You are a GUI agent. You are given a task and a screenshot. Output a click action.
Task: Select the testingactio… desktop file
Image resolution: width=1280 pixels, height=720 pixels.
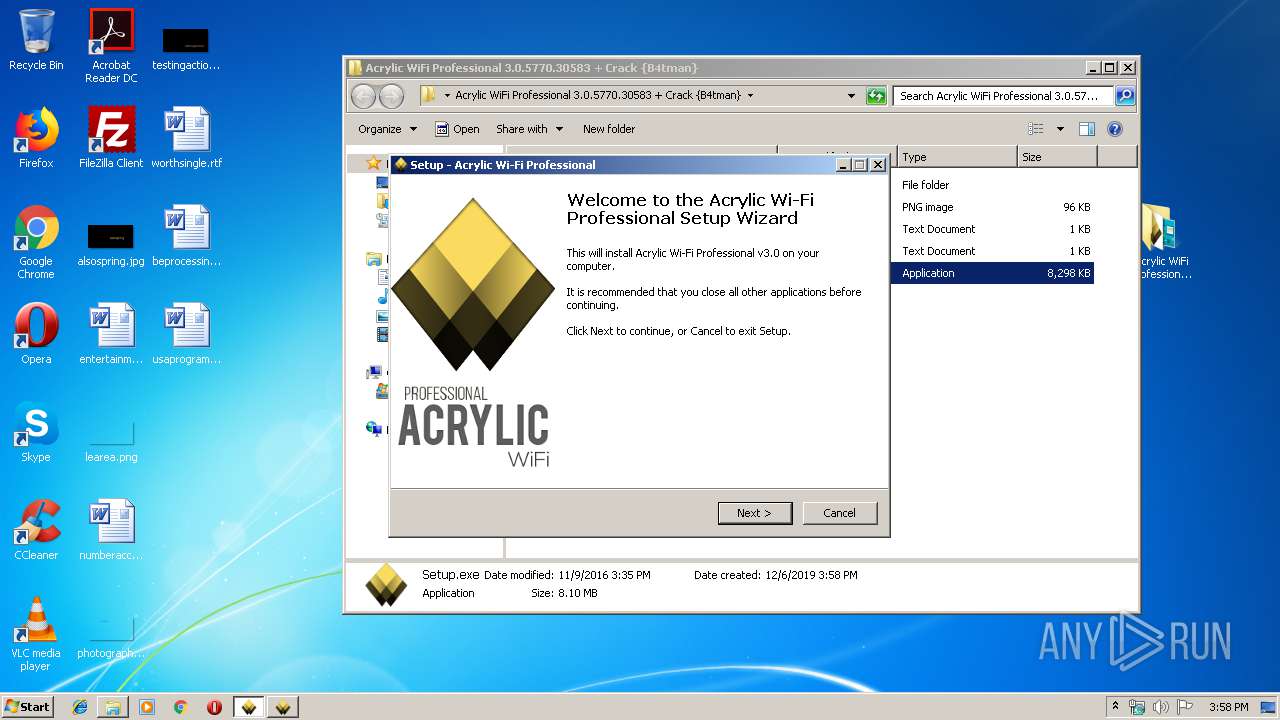coord(186,49)
